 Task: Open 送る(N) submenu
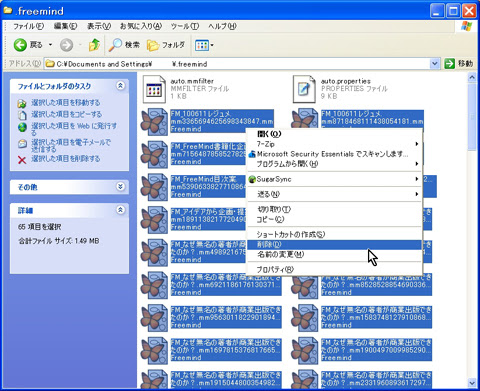(334, 194)
